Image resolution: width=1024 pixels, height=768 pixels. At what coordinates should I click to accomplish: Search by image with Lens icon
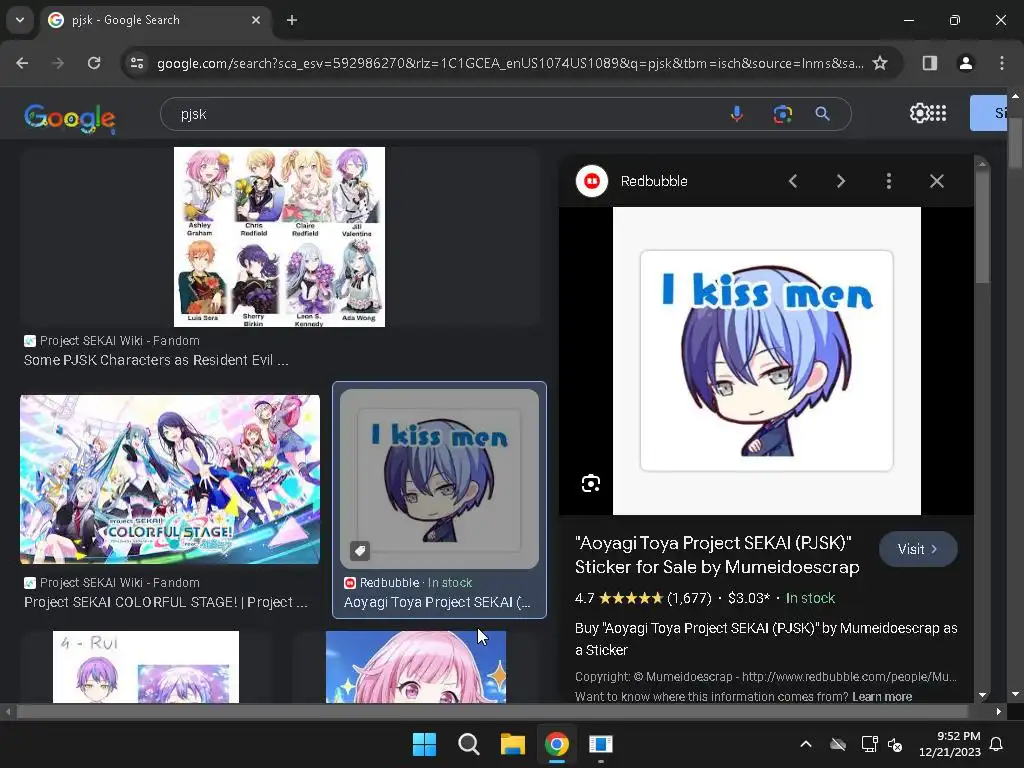(x=782, y=114)
